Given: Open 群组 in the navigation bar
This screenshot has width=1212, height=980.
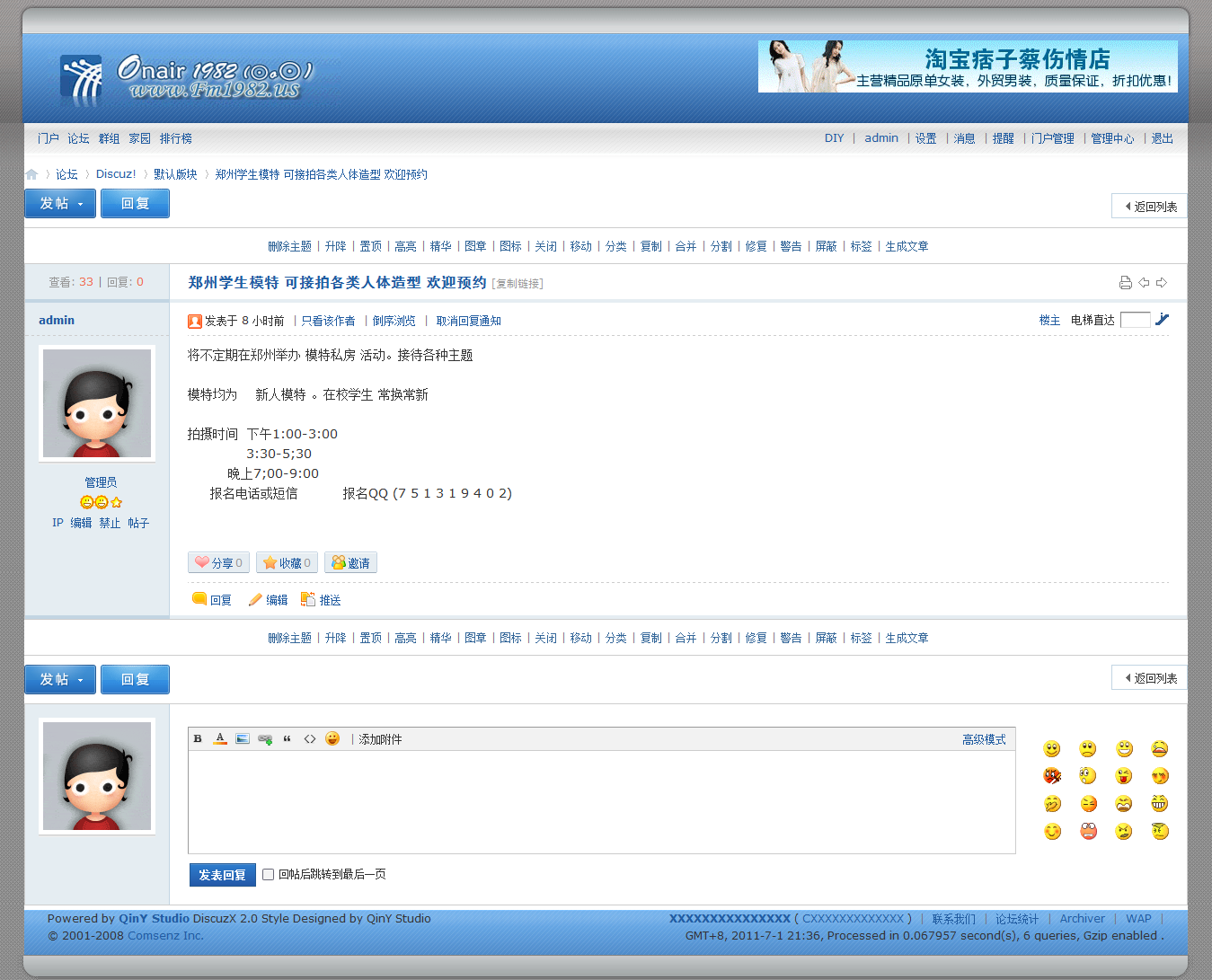Looking at the screenshot, I should (109, 138).
